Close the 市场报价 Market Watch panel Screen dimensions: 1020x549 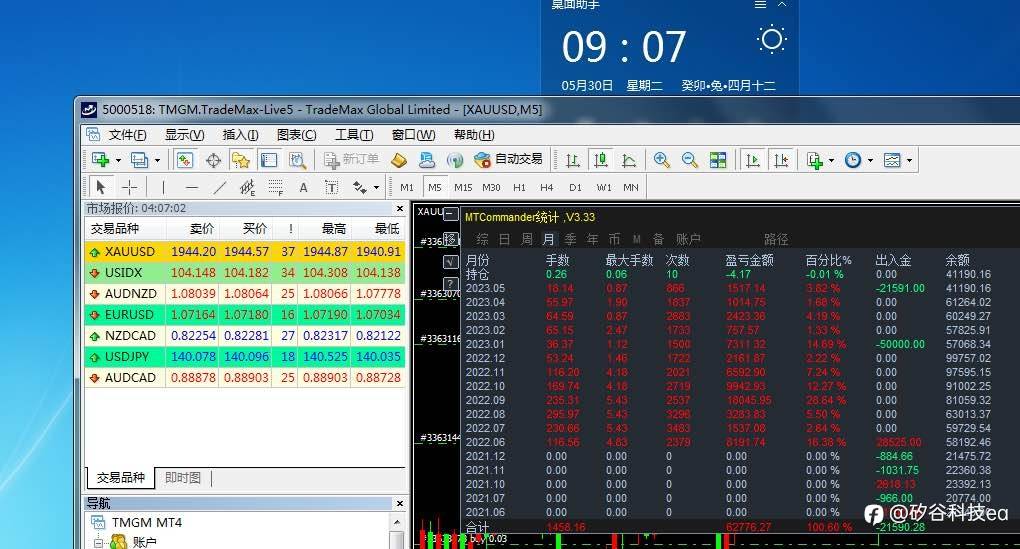tap(399, 208)
